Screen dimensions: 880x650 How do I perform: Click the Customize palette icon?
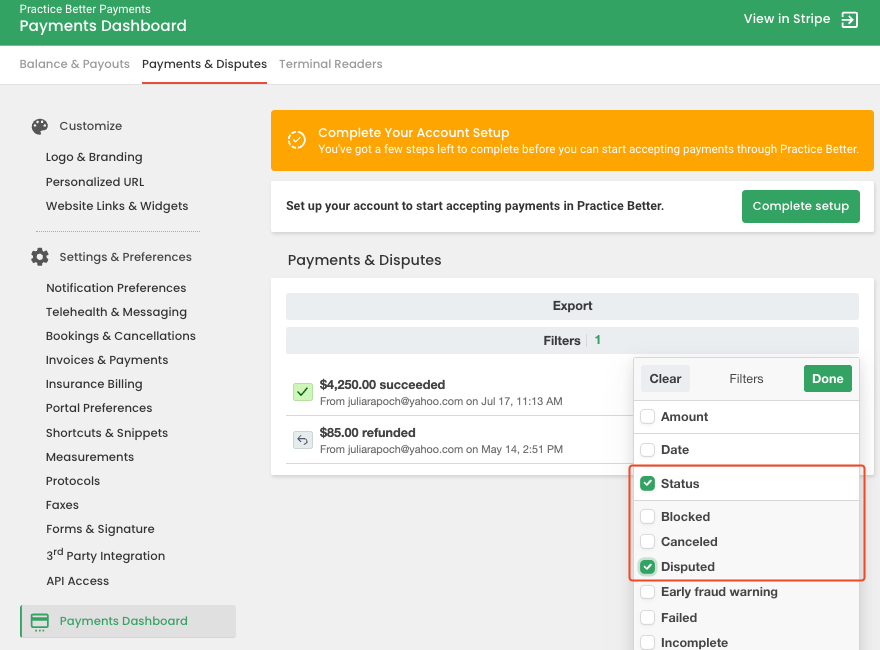tap(39, 126)
